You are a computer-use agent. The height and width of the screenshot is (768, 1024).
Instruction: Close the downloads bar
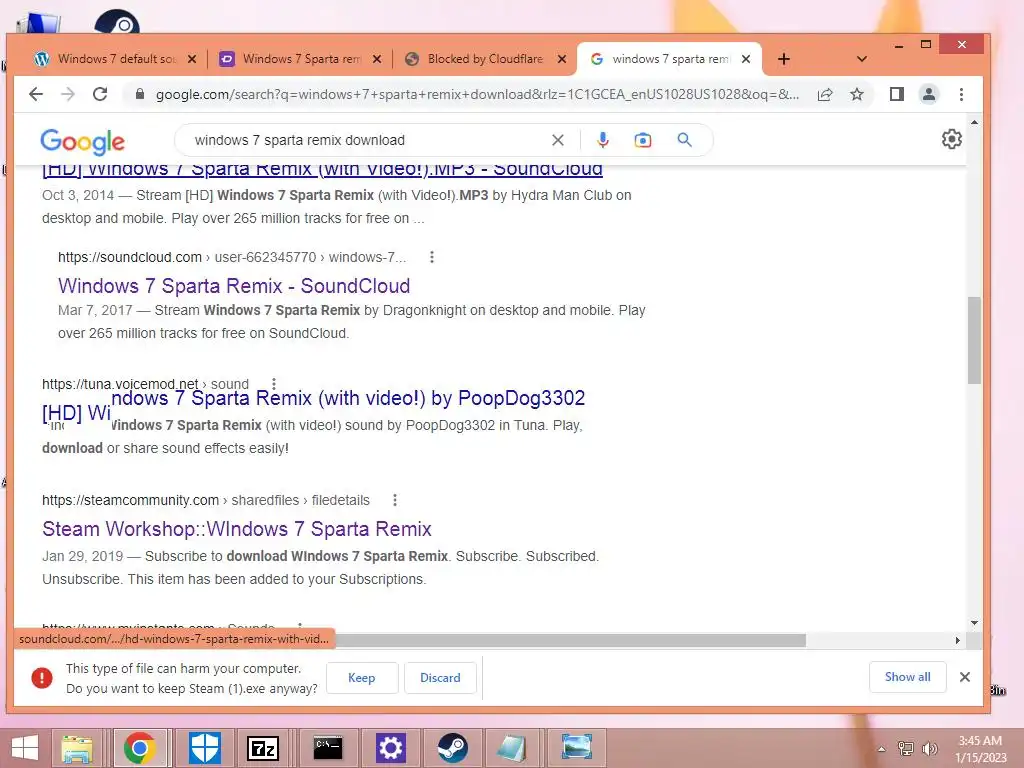(965, 677)
